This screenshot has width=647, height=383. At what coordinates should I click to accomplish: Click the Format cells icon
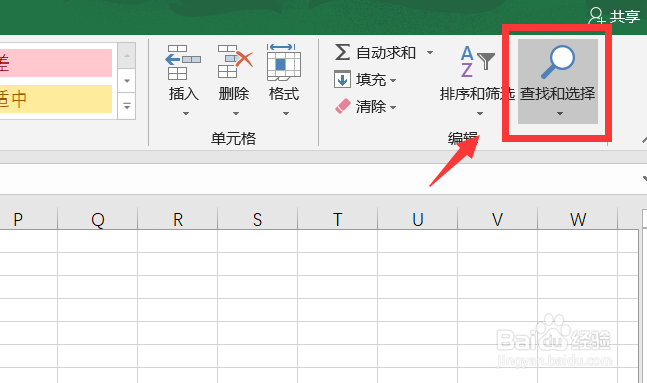tap(284, 62)
